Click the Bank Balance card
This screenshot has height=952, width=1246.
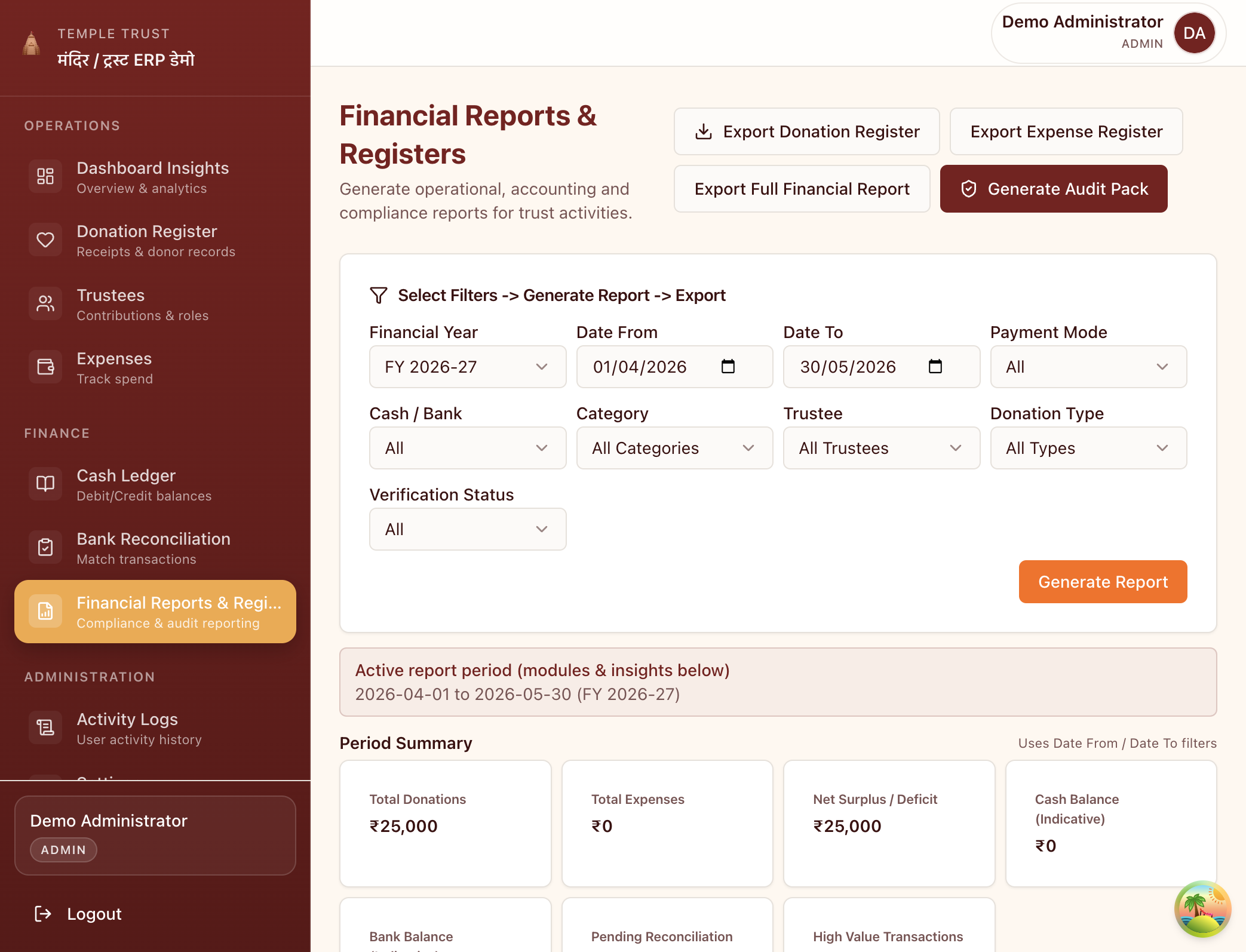[445, 925]
